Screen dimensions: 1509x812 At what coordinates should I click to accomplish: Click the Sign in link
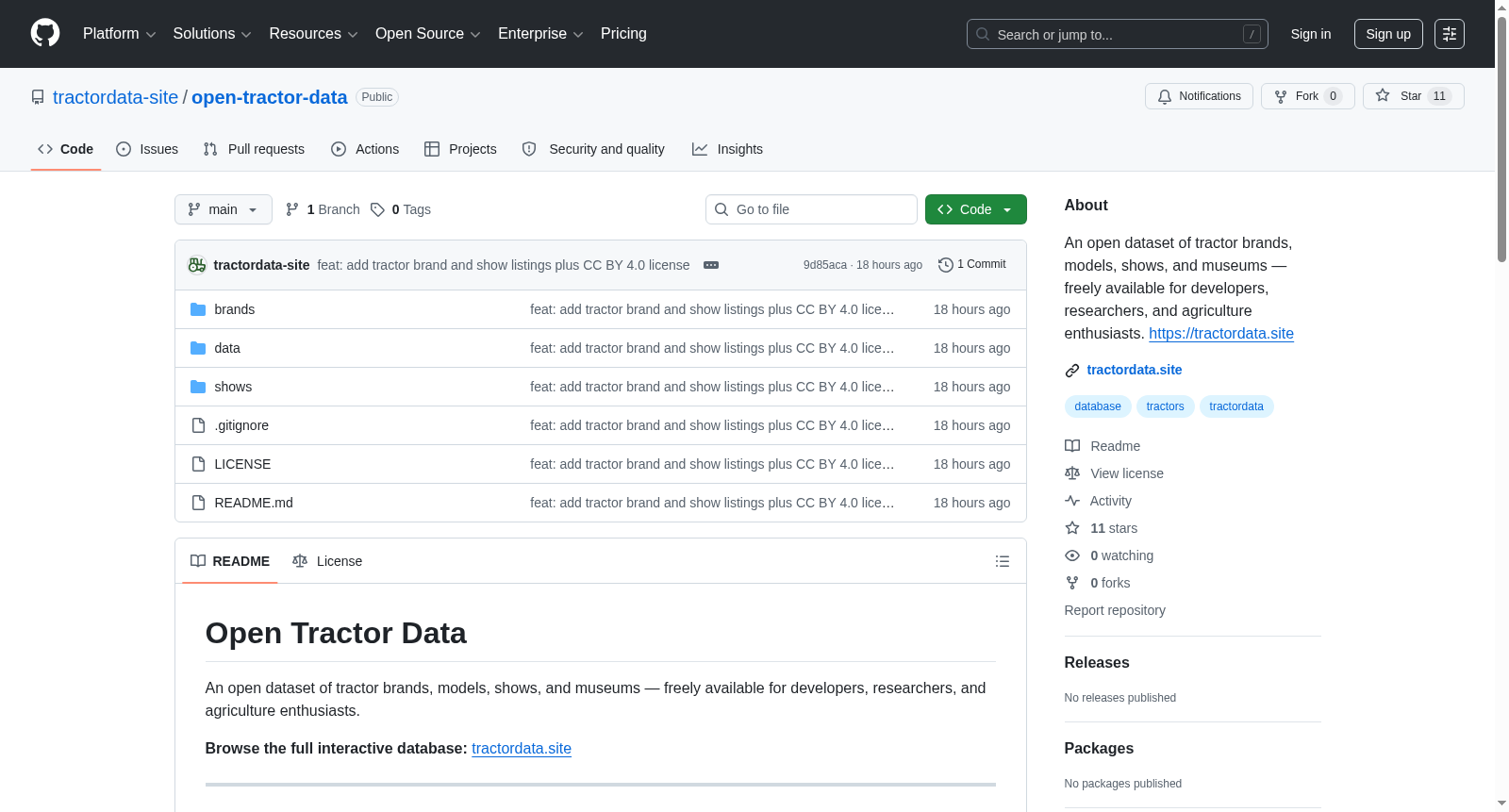[1311, 34]
